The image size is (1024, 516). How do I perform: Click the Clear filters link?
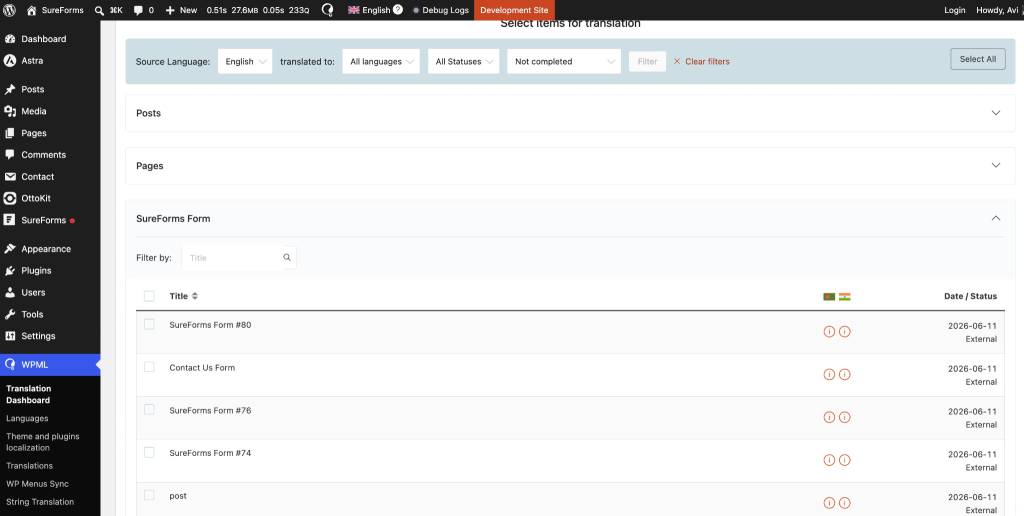(x=701, y=61)
